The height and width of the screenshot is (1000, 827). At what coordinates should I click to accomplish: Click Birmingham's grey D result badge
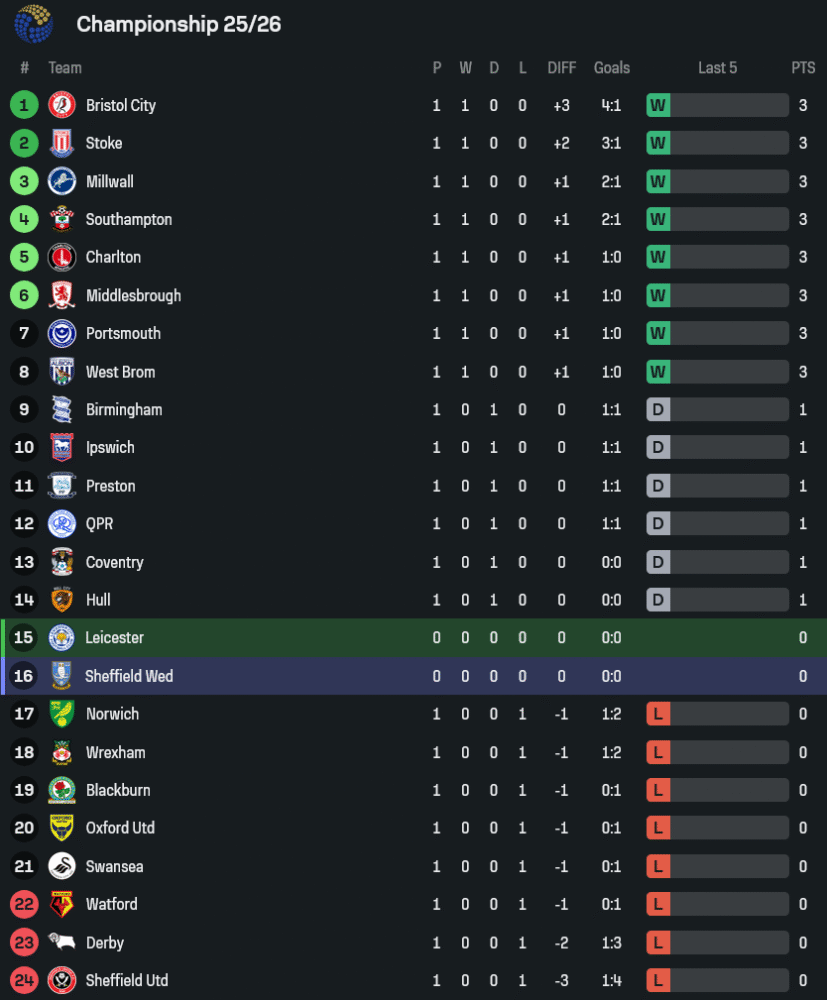click(x=658, y=410)
